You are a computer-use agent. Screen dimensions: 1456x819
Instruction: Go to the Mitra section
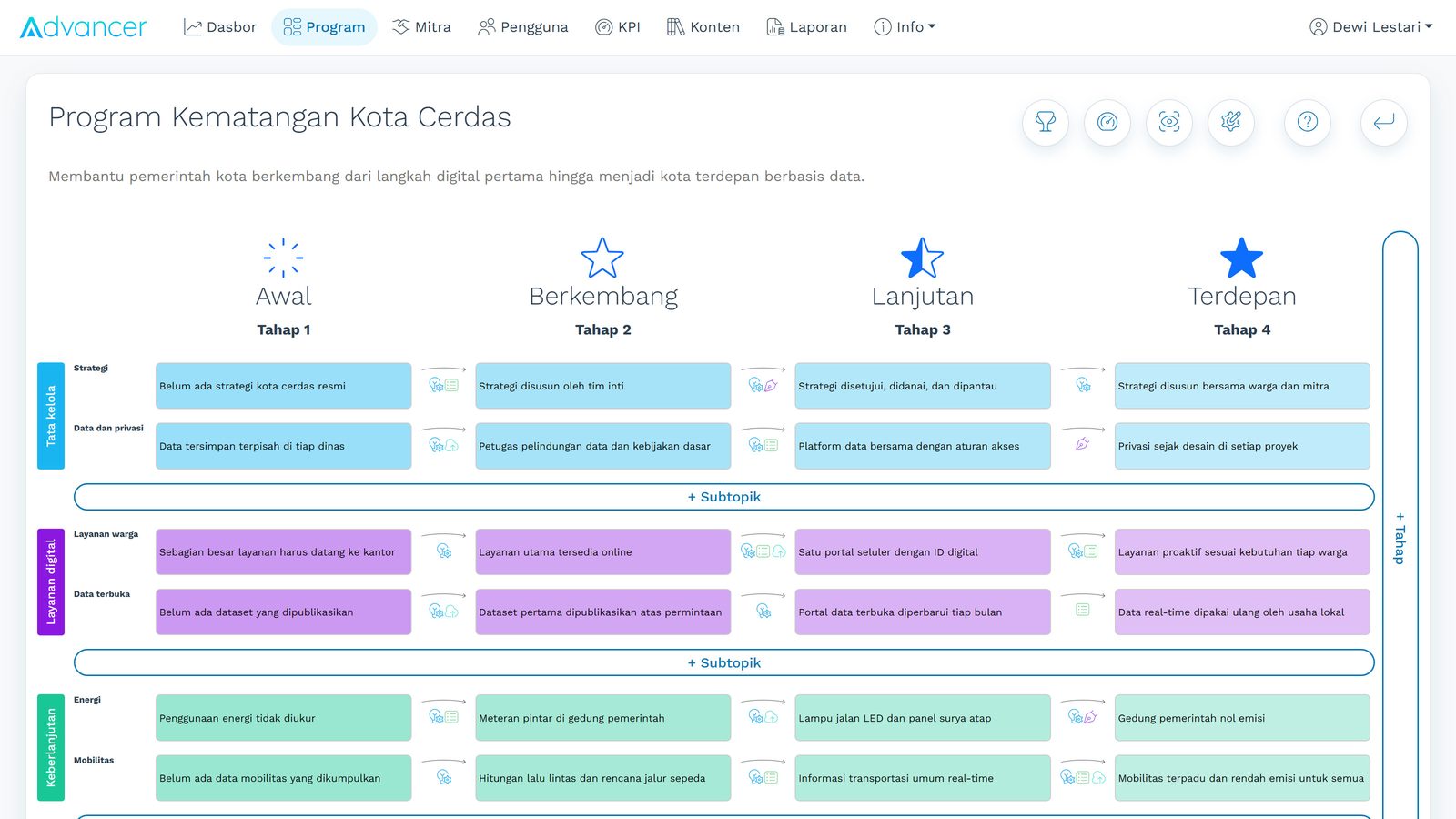pyautogui.click(x=421, y=27)
